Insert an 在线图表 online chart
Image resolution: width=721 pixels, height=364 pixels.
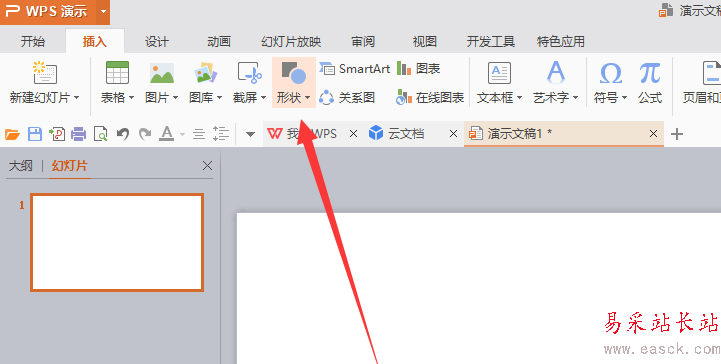(430, 97)
